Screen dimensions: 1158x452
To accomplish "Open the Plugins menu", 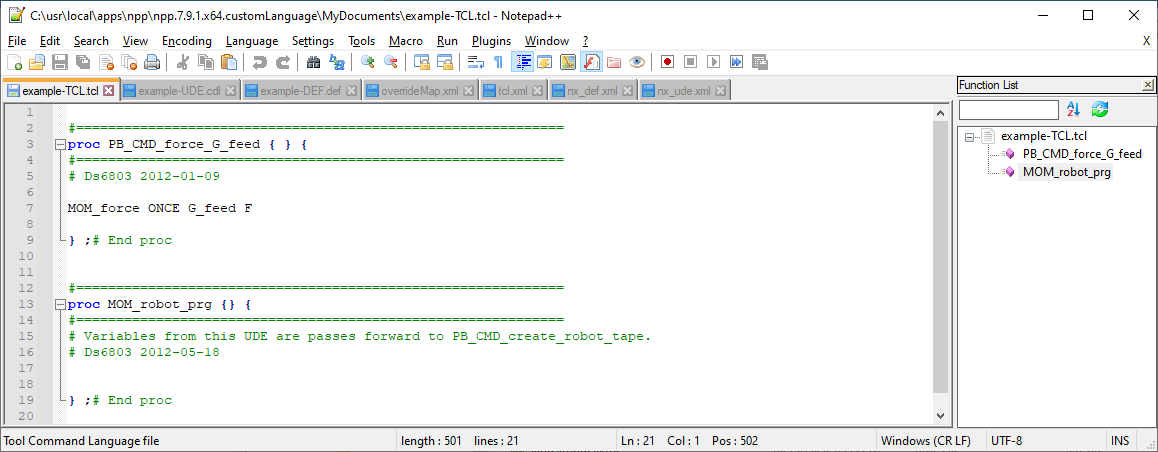I will pyautogui.click(x=492, y=41).
